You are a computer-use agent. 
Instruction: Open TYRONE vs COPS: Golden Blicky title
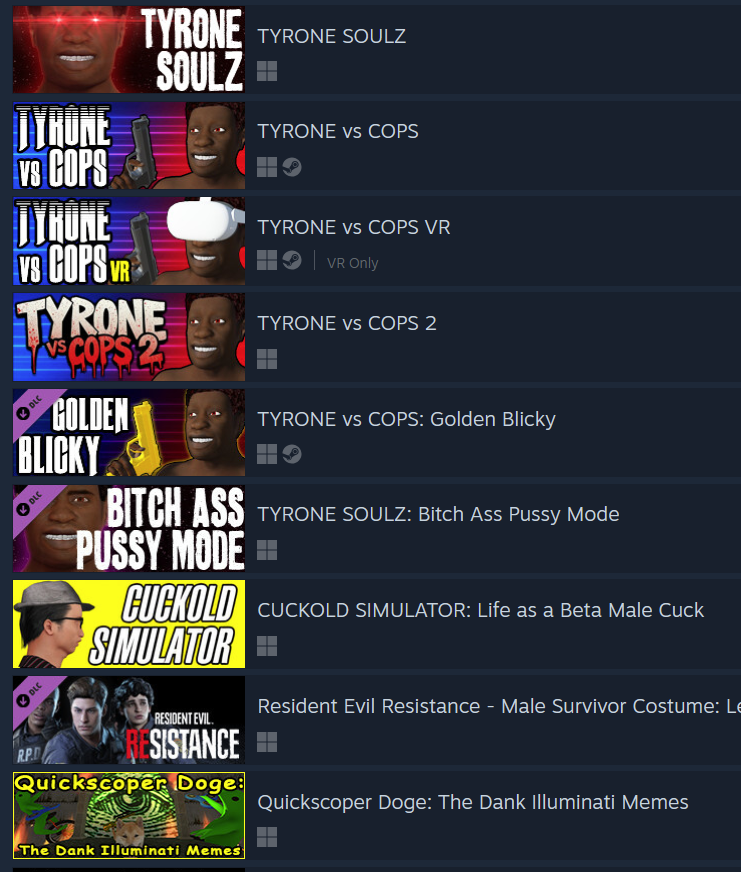pos(406,419)
